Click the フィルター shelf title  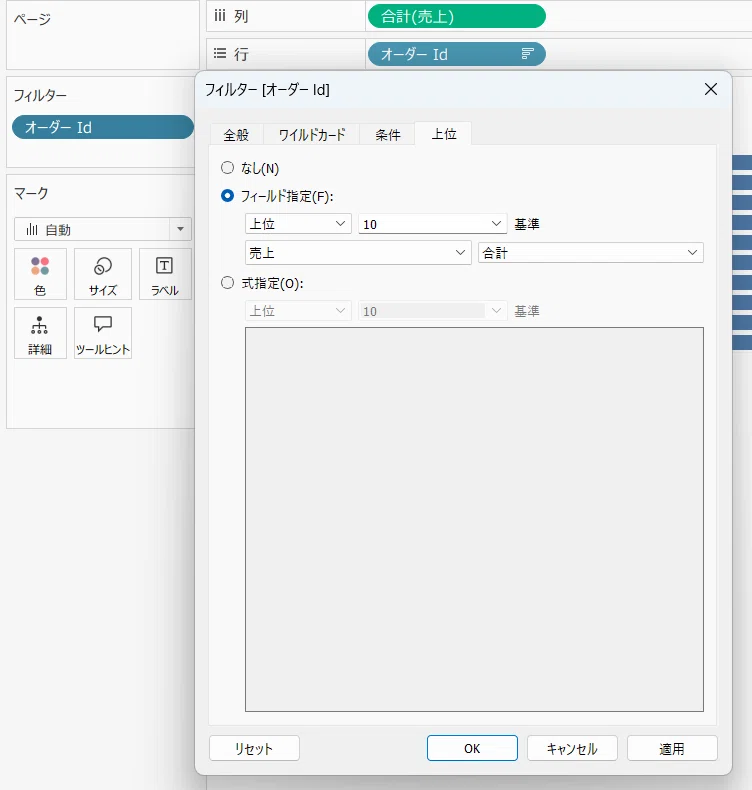[40, 95]
